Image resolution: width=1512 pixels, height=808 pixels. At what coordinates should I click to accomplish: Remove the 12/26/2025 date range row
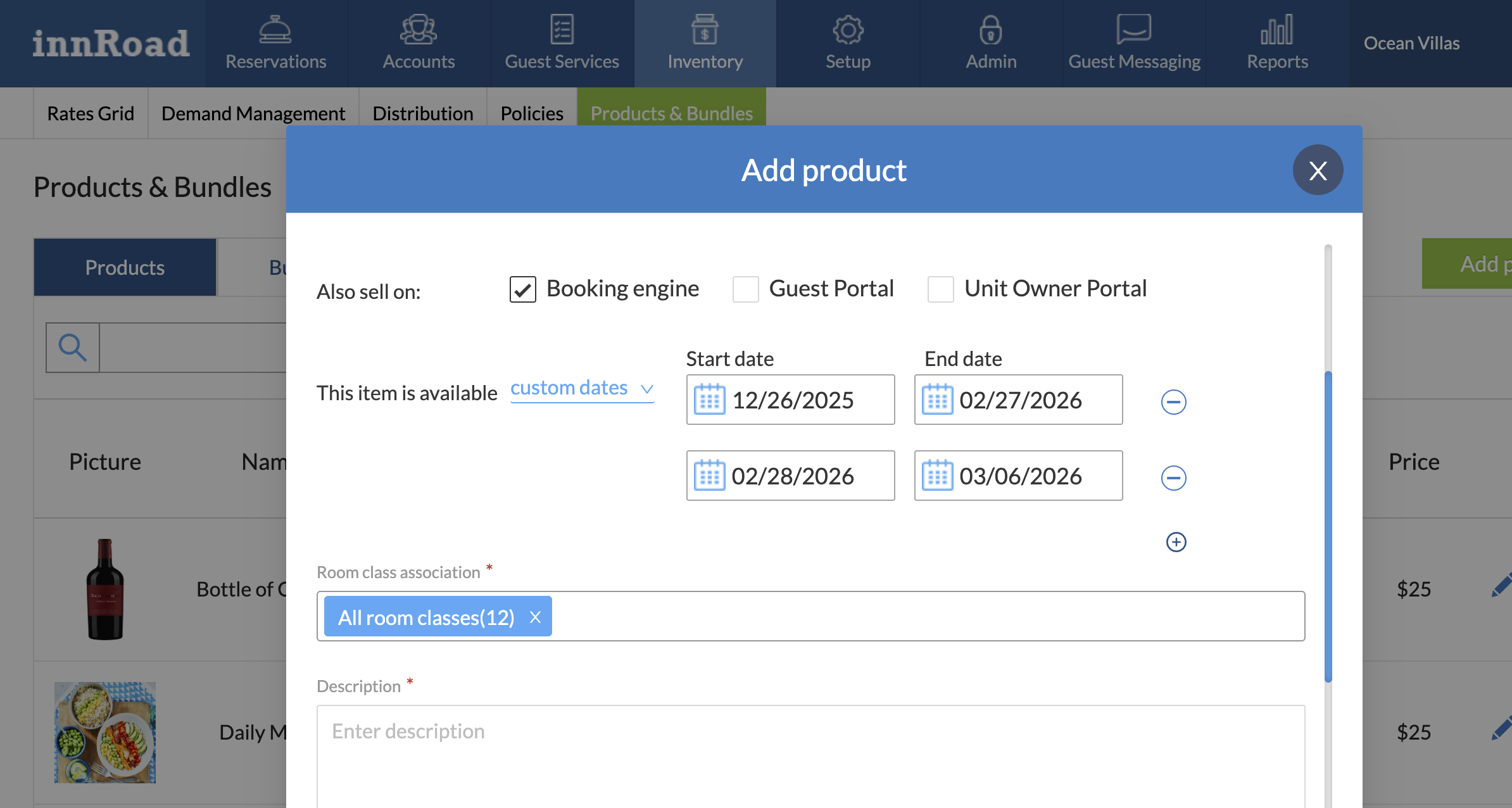click(1173, 402)
